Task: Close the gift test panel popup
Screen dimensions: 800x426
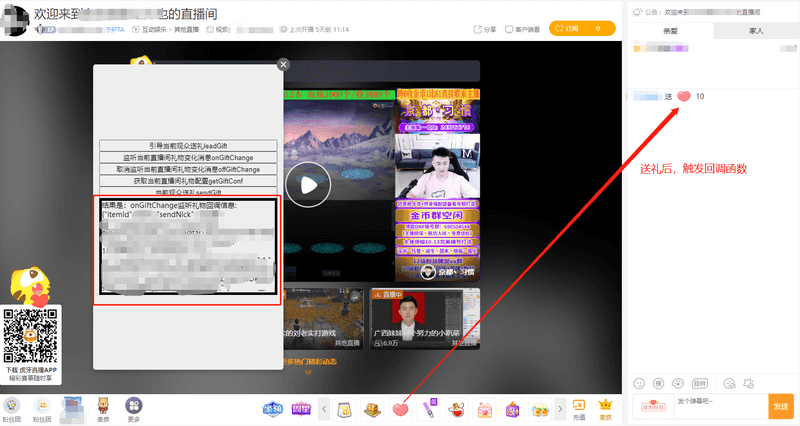Action: click(283, 64)
